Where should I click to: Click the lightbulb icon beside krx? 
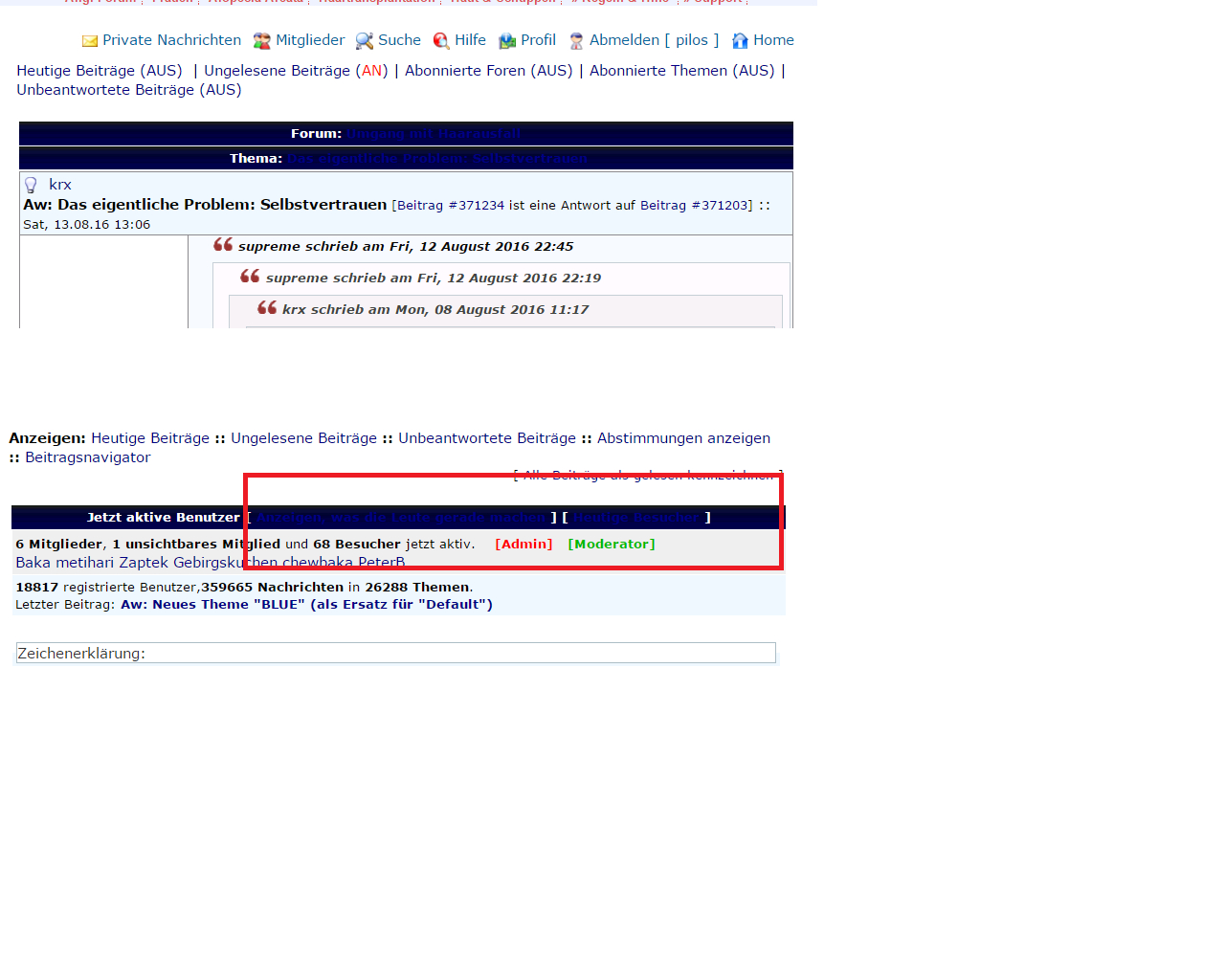[31, 185]
